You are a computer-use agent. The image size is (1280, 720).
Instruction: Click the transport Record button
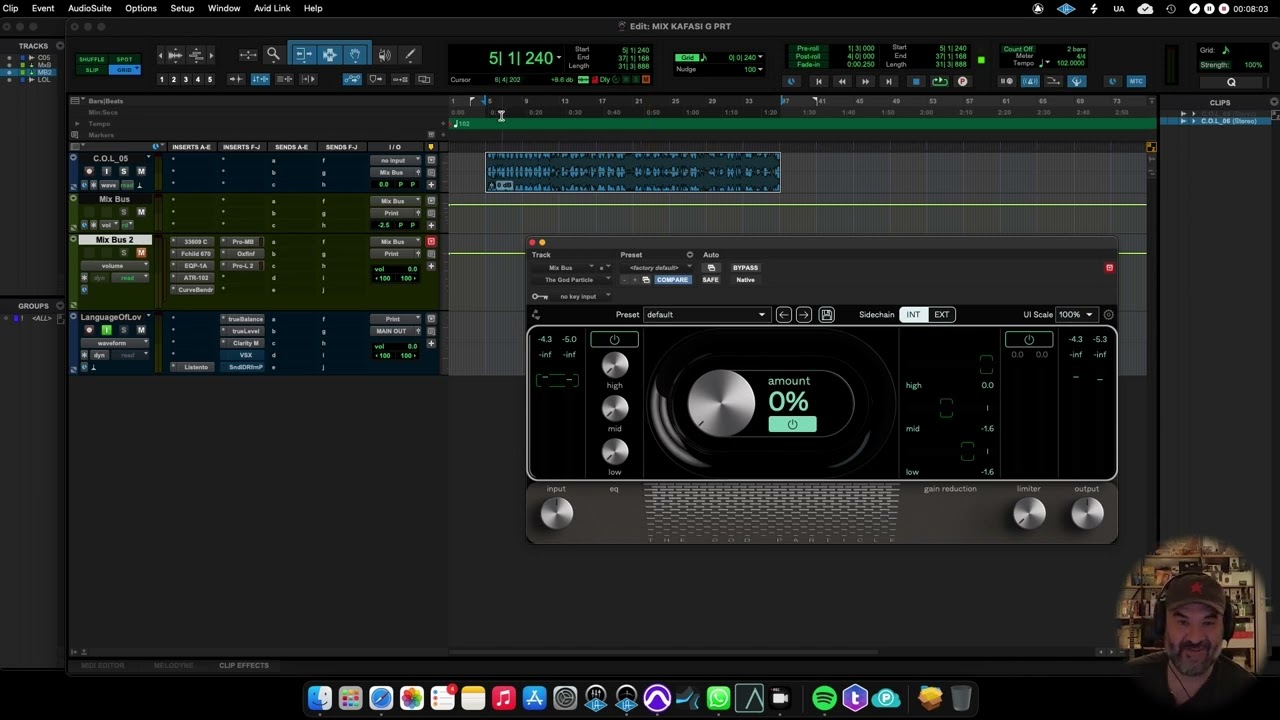point(963,82)
